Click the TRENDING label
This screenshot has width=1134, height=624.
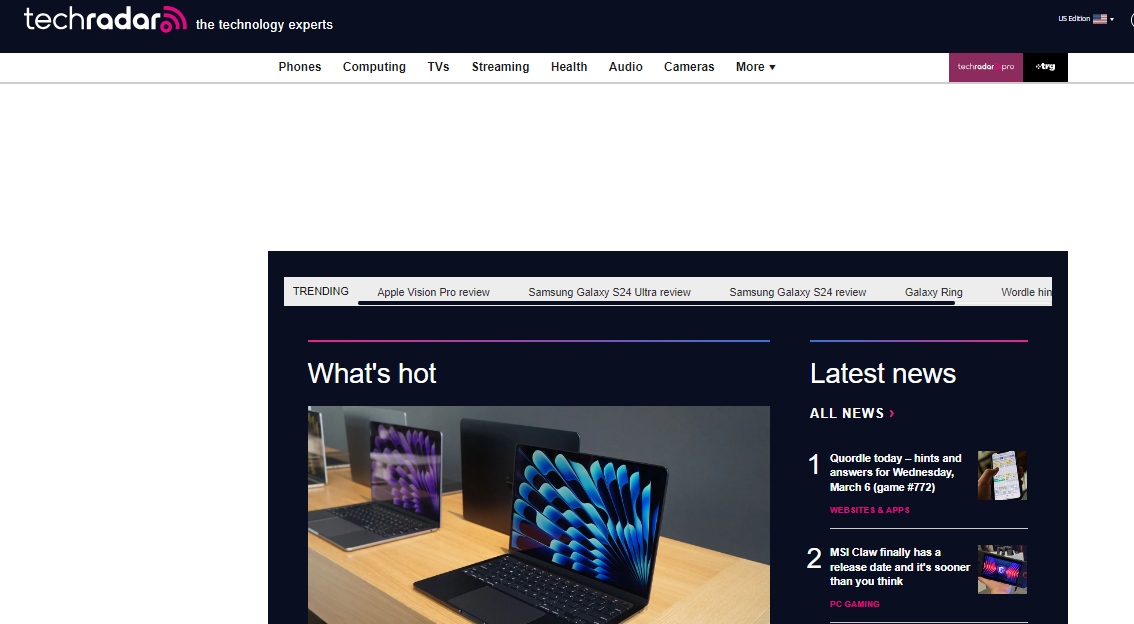coord(320,291)
